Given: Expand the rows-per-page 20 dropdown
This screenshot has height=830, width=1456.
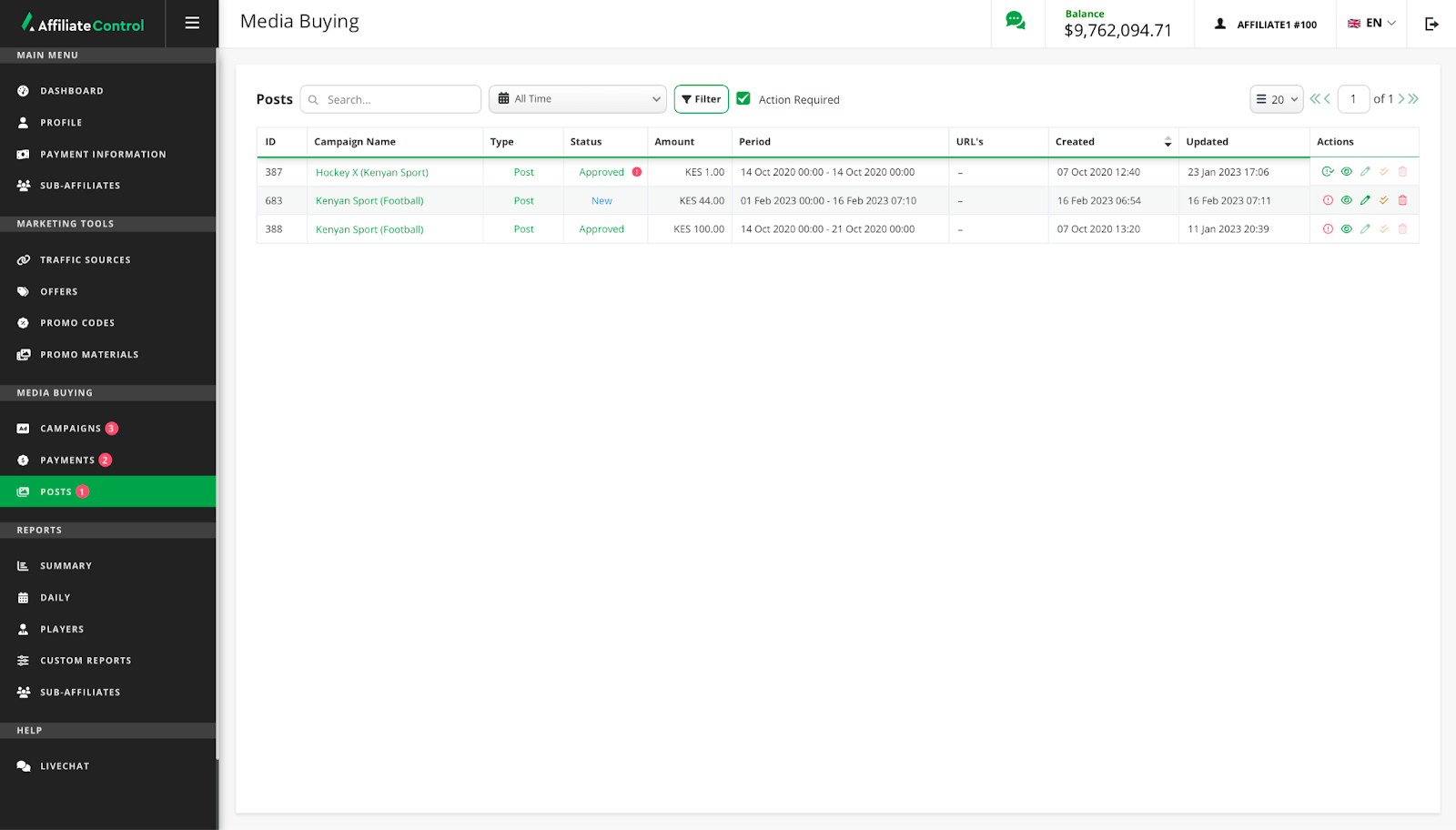Looking at the screenshot, I should point(1276,99).
